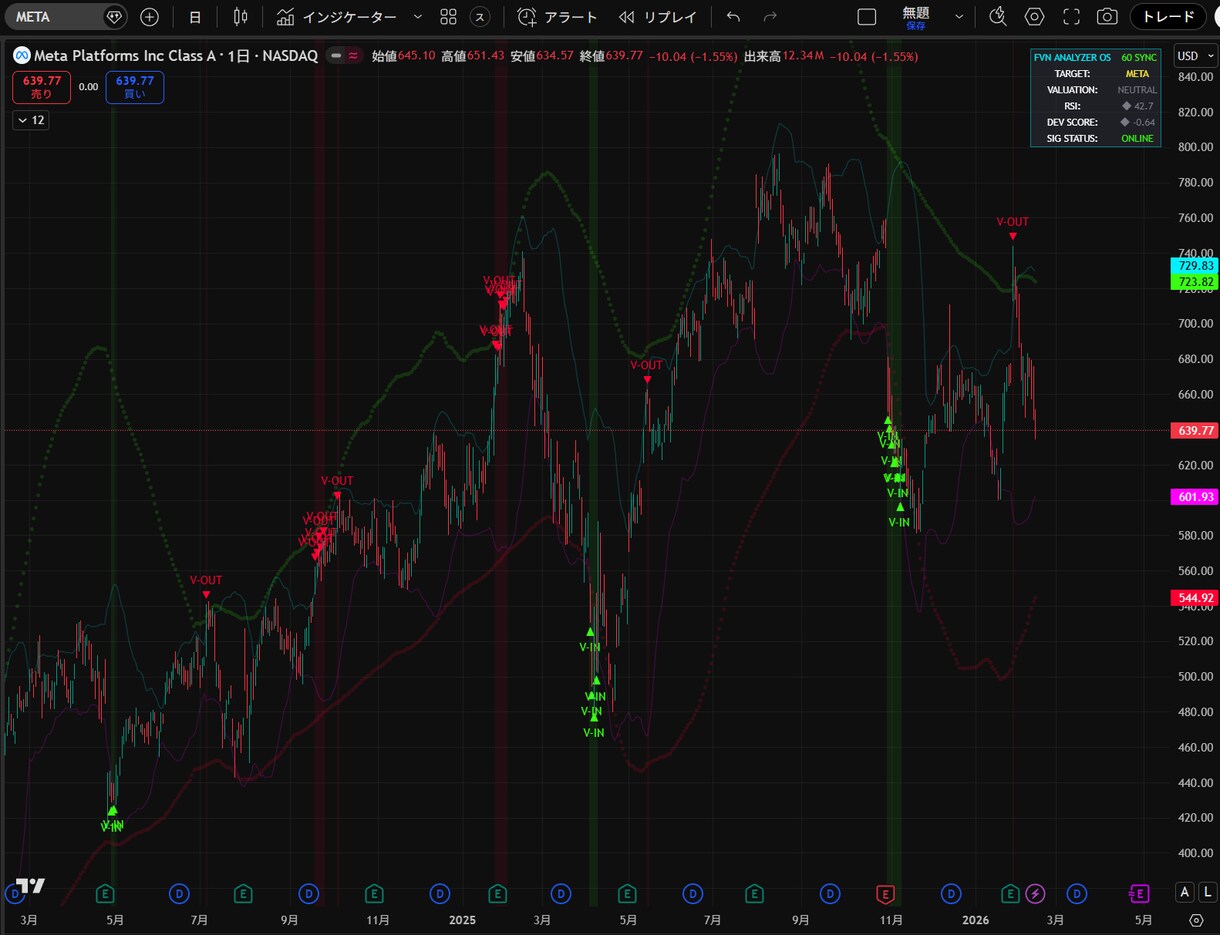Open the candlestick chart style picker
Image resolution: width=1220 pixels, height=935 pixels.
[240, 17]
